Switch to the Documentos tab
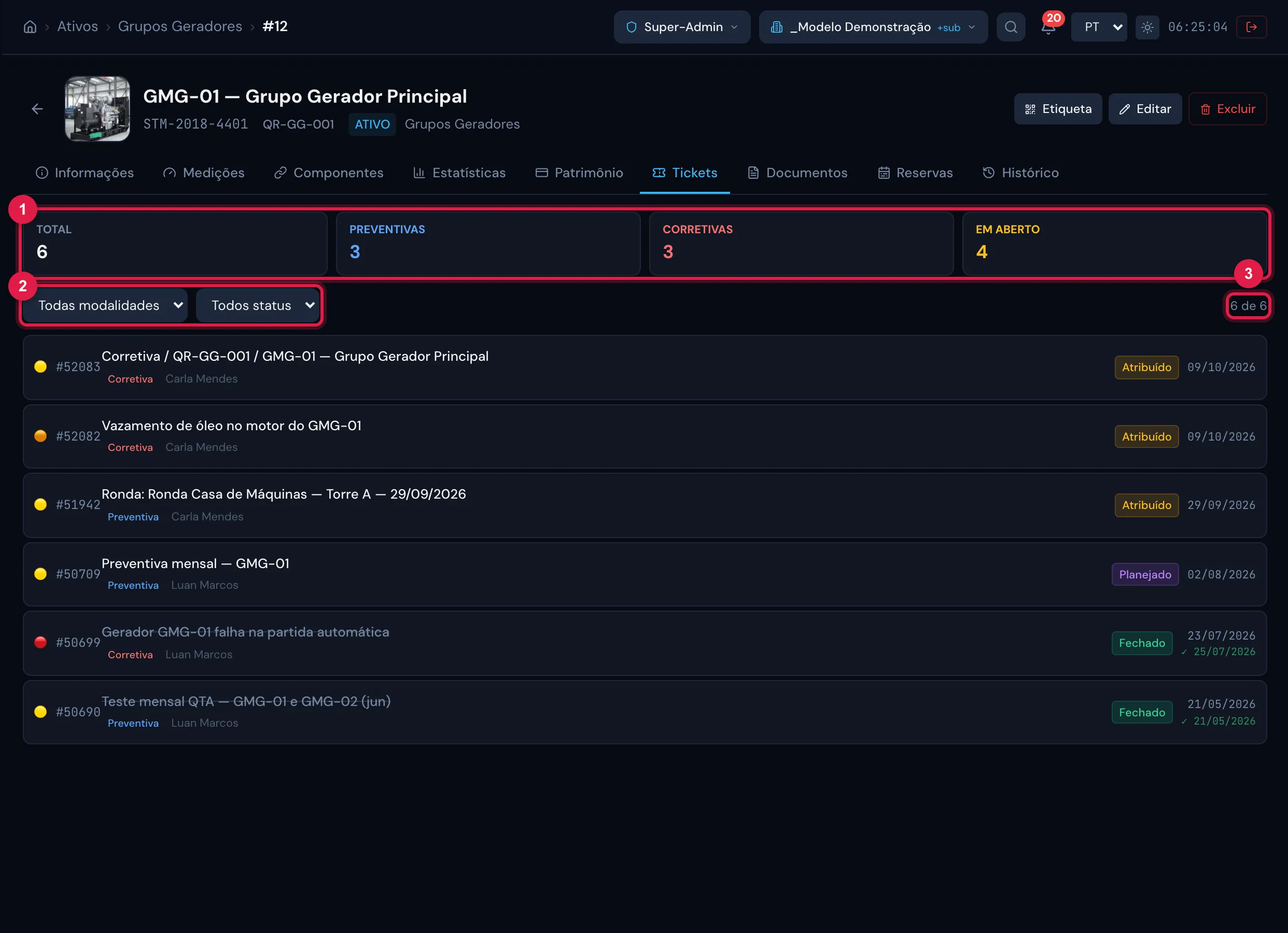Screen dimensions: 1288x933 797,173
